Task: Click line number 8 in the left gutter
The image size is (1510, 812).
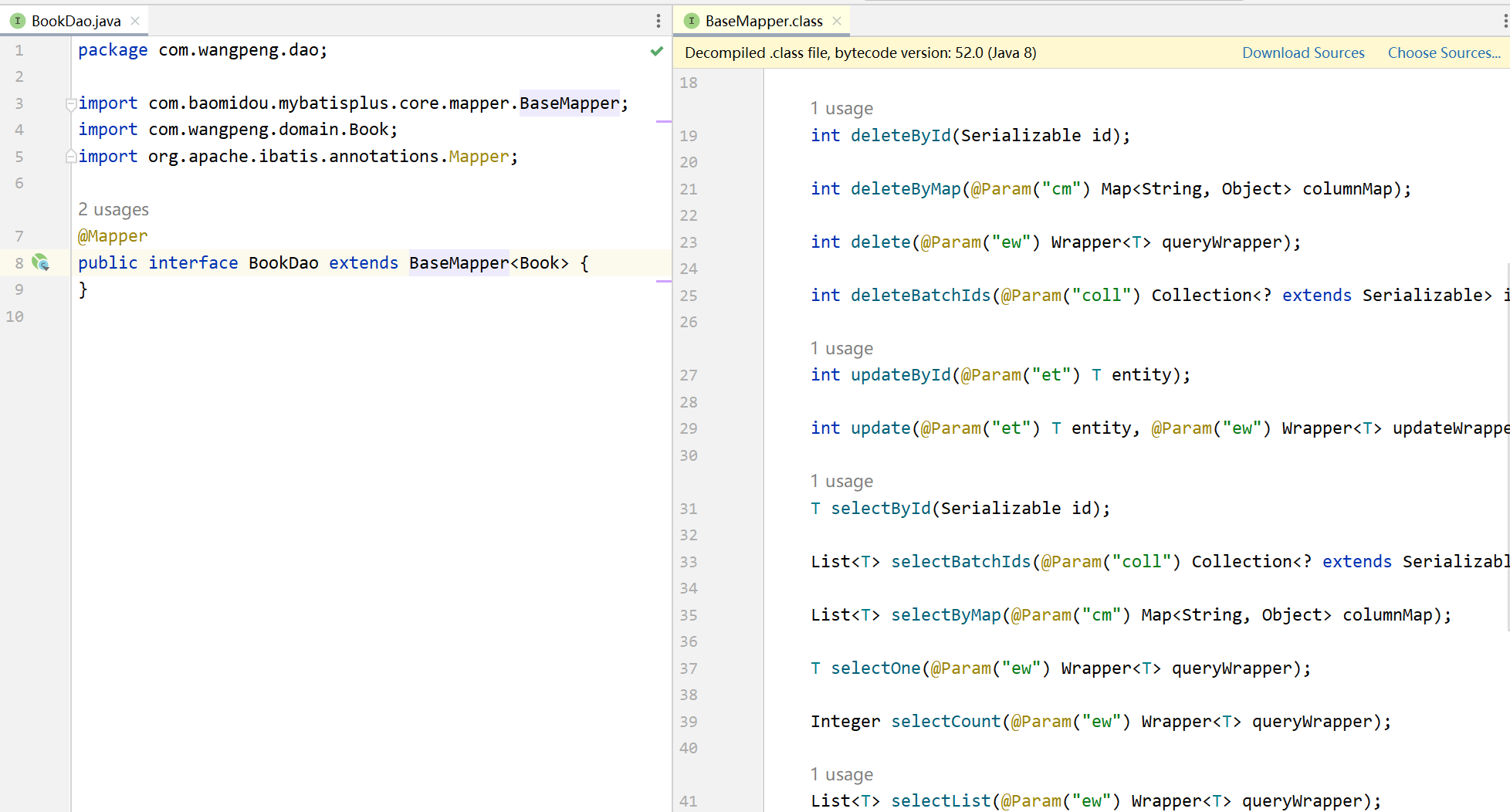Action: click(19, 263)
